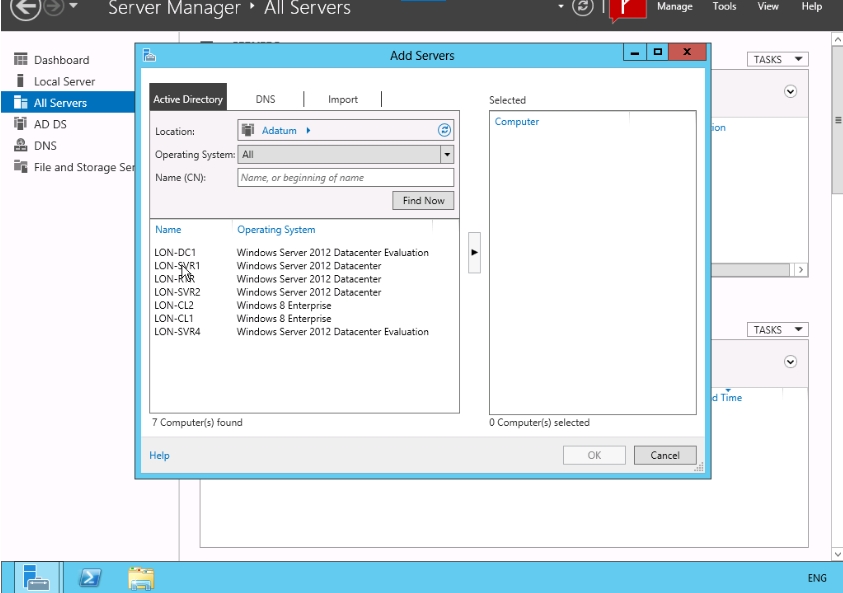Minimize the Add Servers dialog
The image size is (843, 593).
click(635, 52)
